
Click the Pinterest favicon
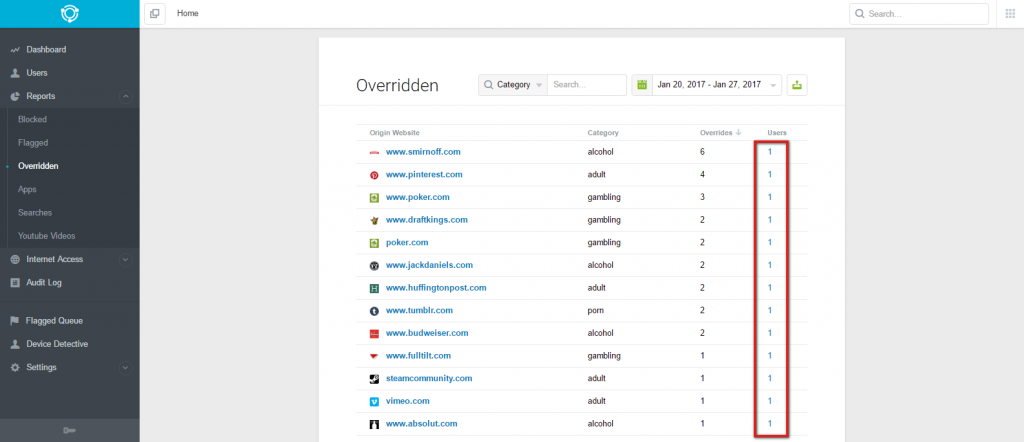(x=374, y=175)
